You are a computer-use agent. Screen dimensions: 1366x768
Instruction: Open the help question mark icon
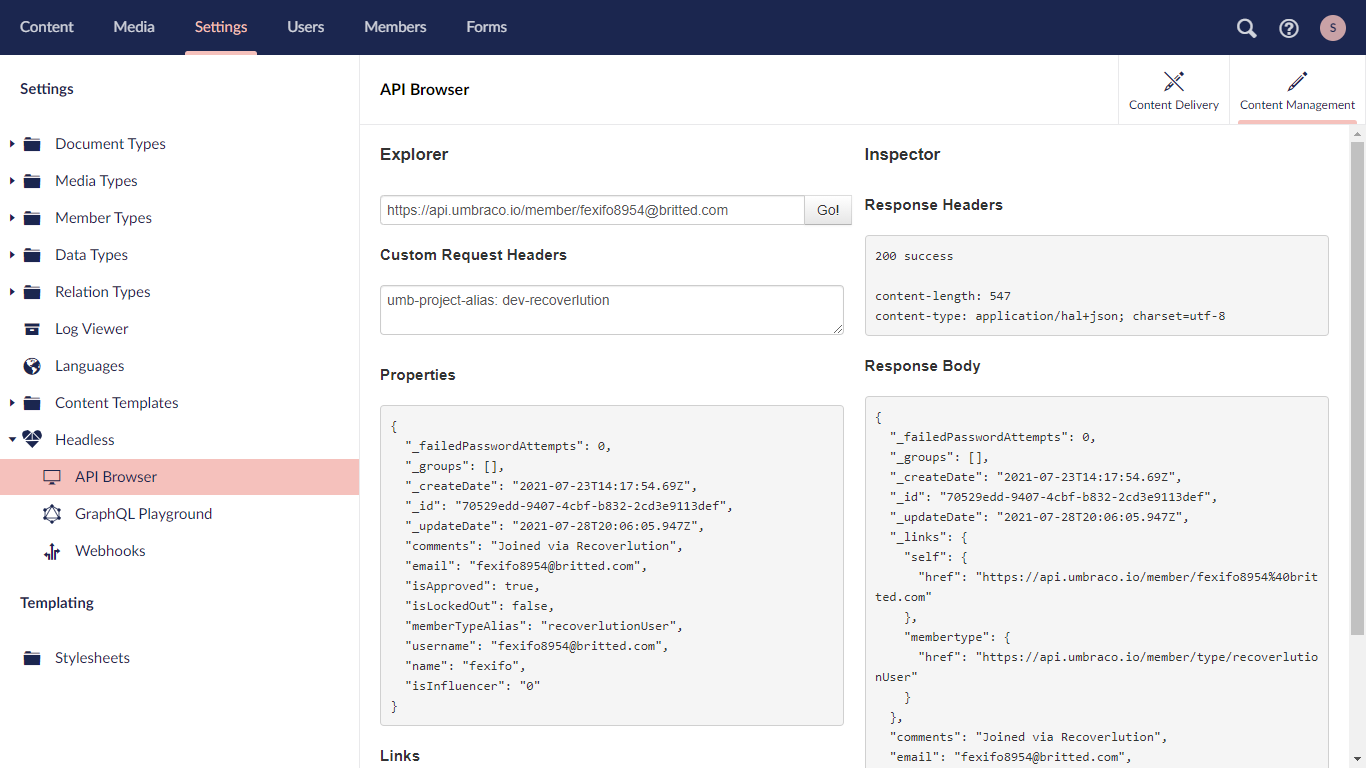click(x=1289, y=28)
